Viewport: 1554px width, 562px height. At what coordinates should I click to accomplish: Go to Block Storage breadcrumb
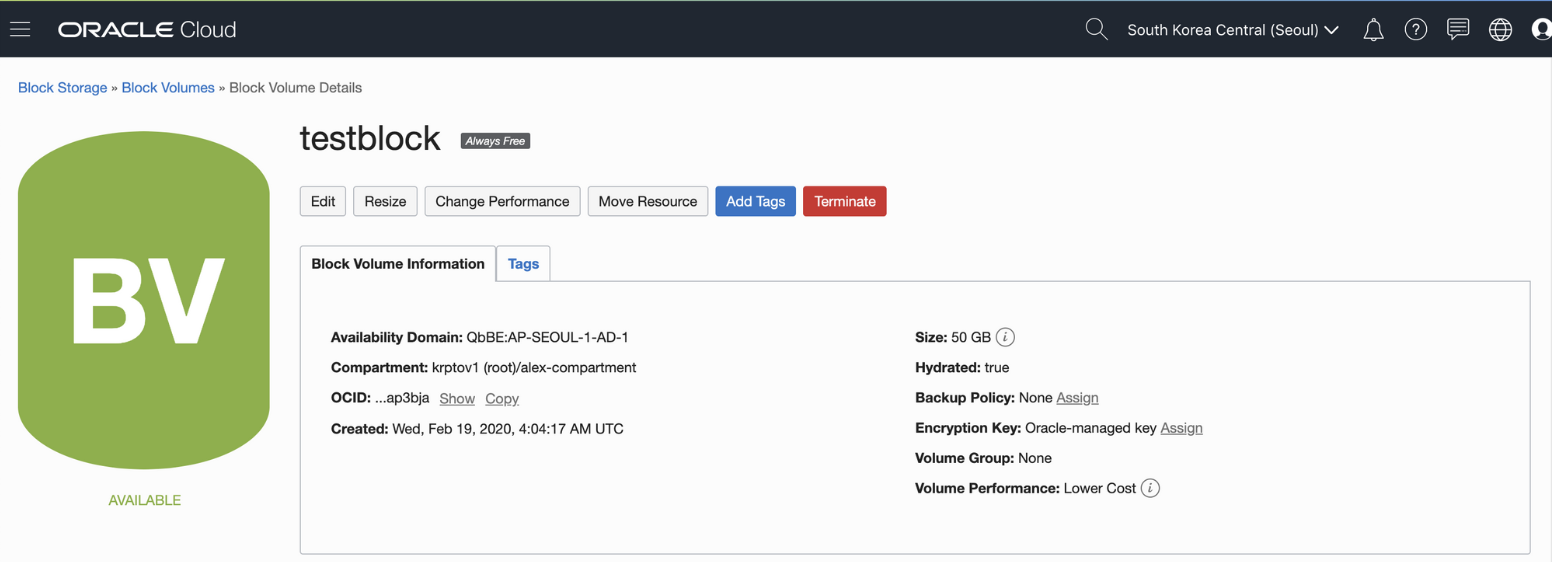pyautogui.click(x=63, y=88)
